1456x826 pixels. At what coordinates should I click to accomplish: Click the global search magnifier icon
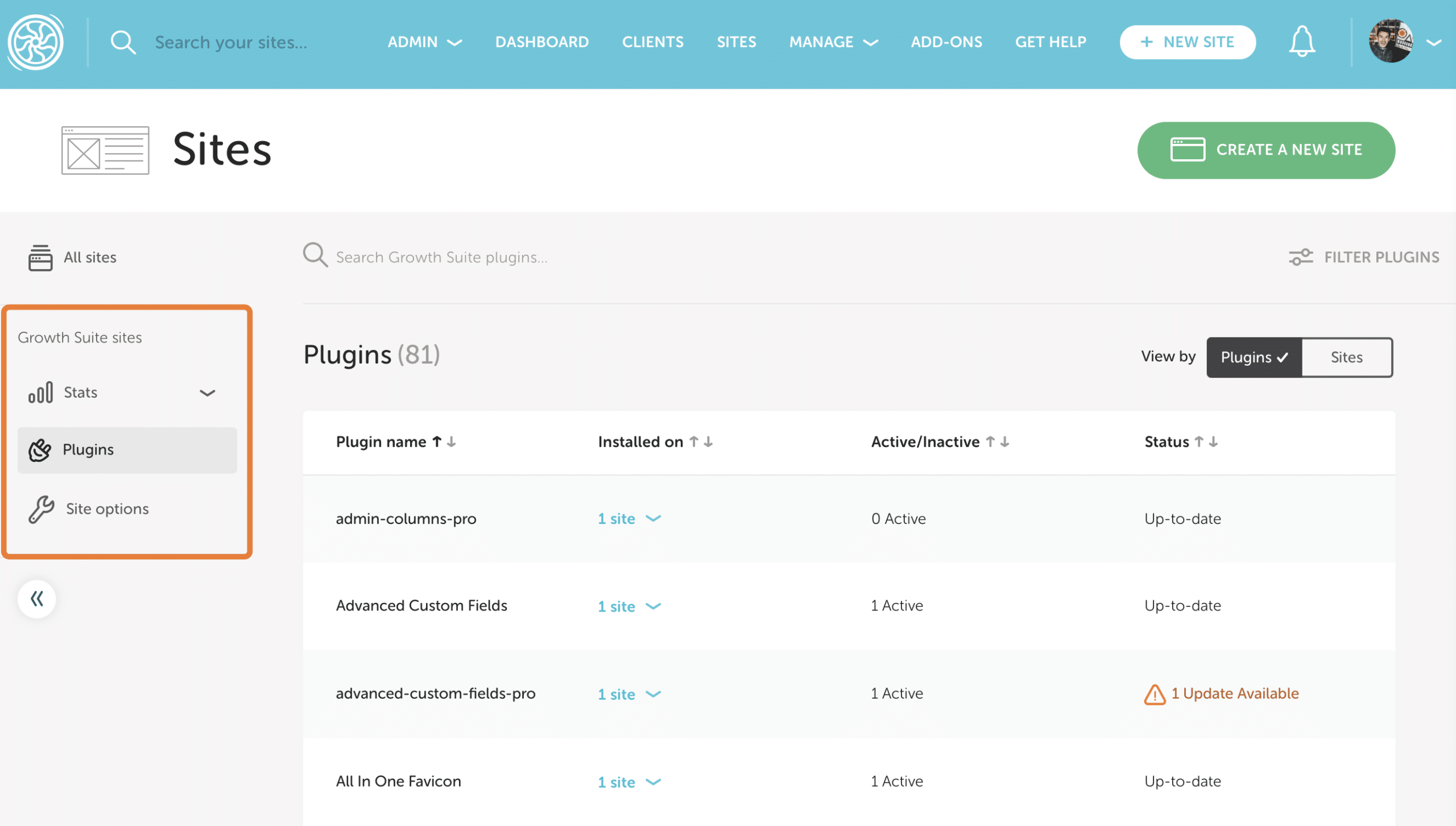click(x=123, y=42)
